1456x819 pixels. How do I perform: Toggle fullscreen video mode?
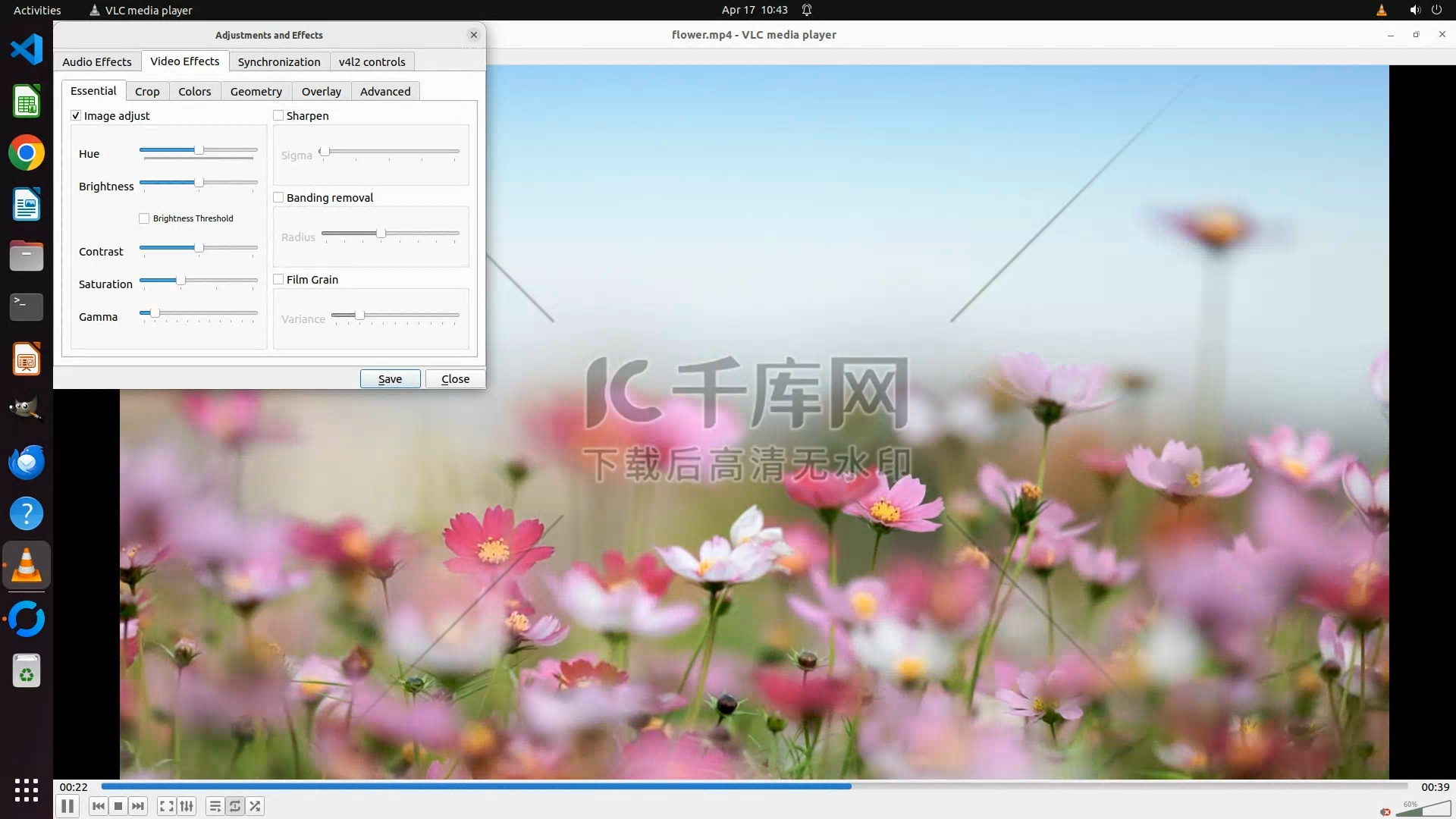tap(167, 806)
